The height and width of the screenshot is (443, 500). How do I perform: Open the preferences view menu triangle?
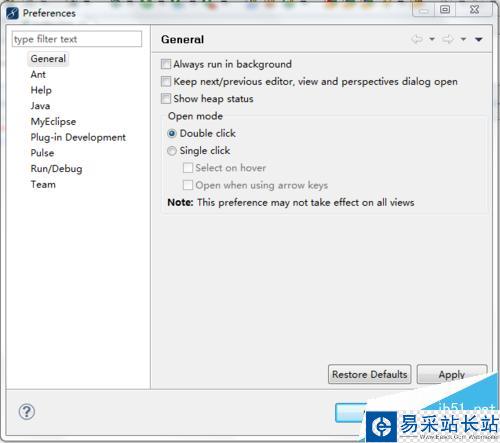pos(479,40)
